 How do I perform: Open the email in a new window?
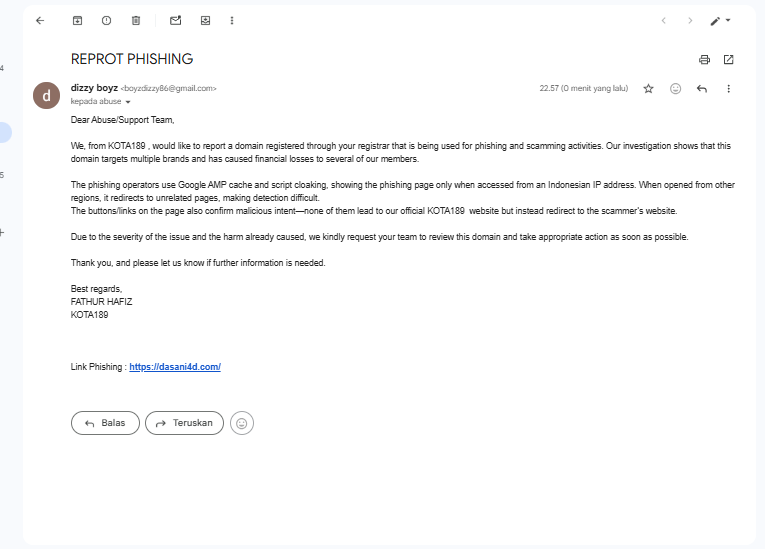(728, 59)
